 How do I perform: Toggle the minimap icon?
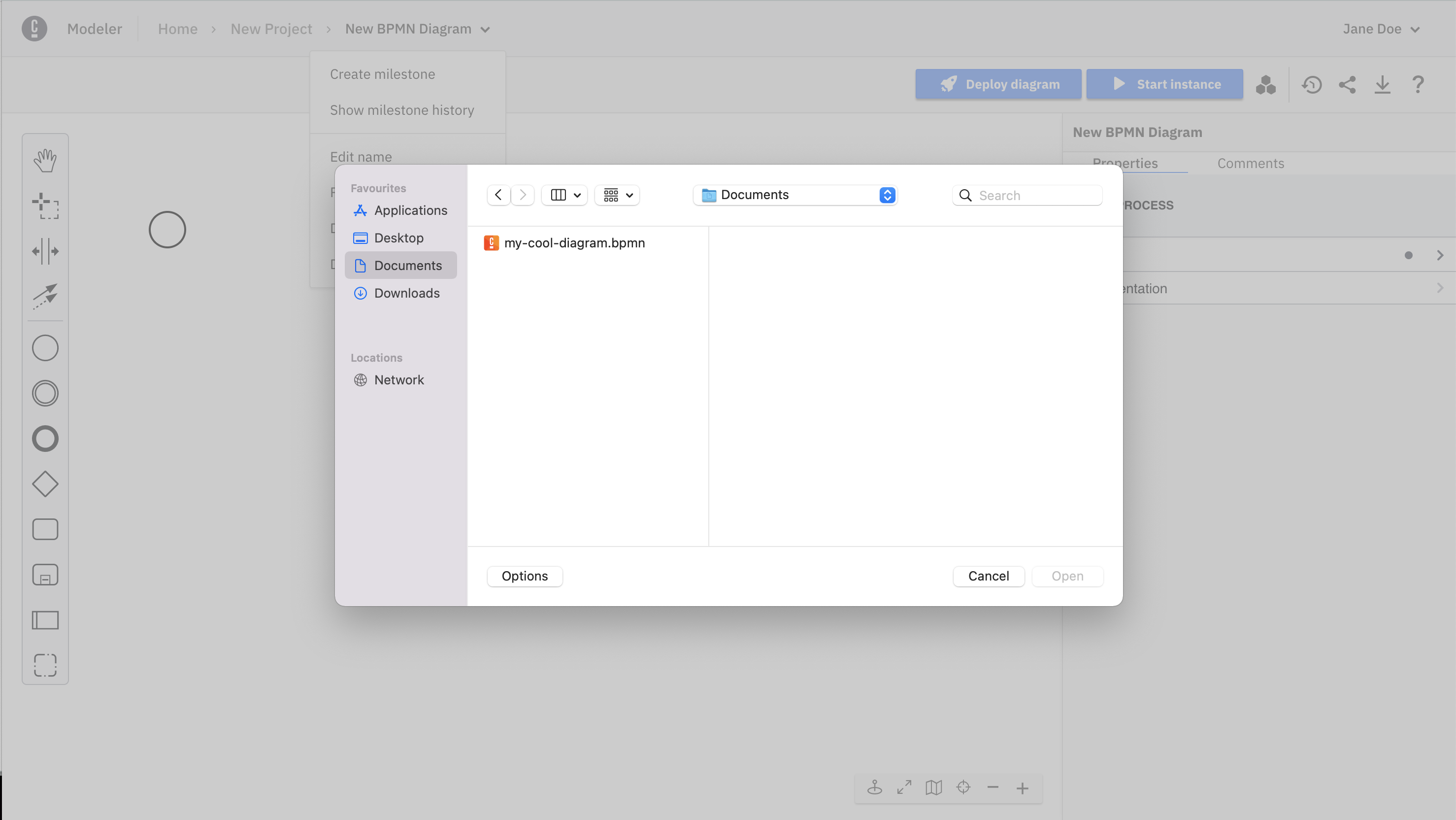tap(934, 787)
